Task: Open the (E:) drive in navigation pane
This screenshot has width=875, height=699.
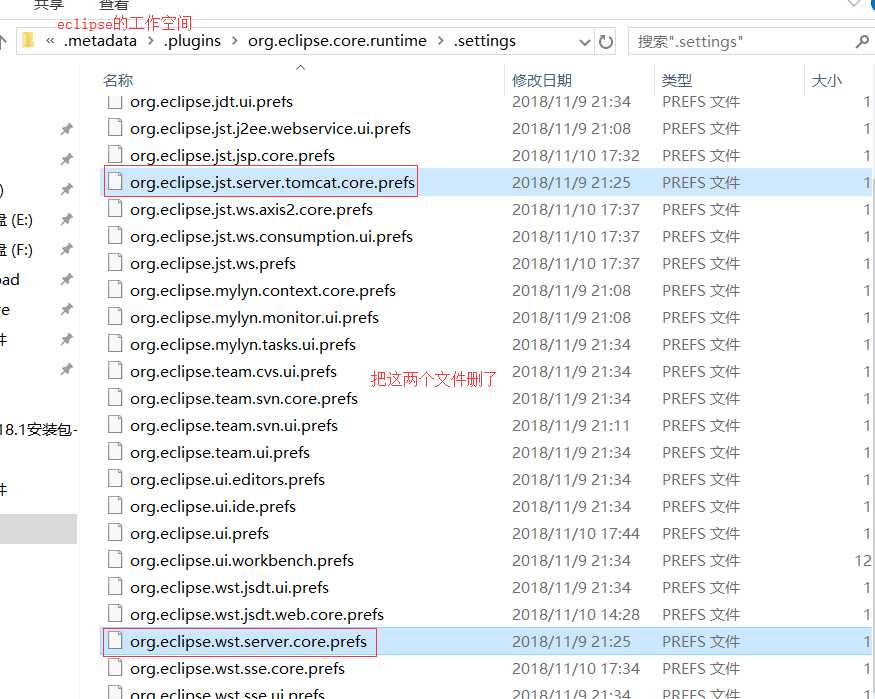Action: [16, 220]
